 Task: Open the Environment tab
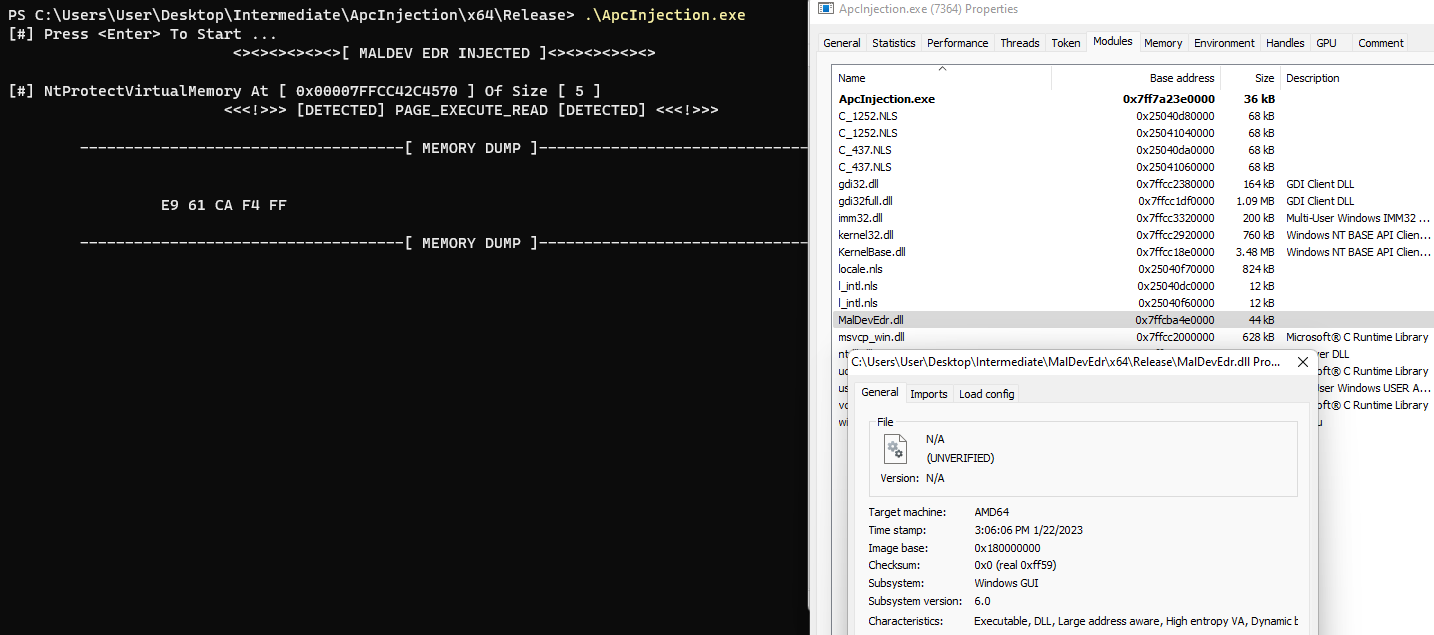pos(1224,43)
